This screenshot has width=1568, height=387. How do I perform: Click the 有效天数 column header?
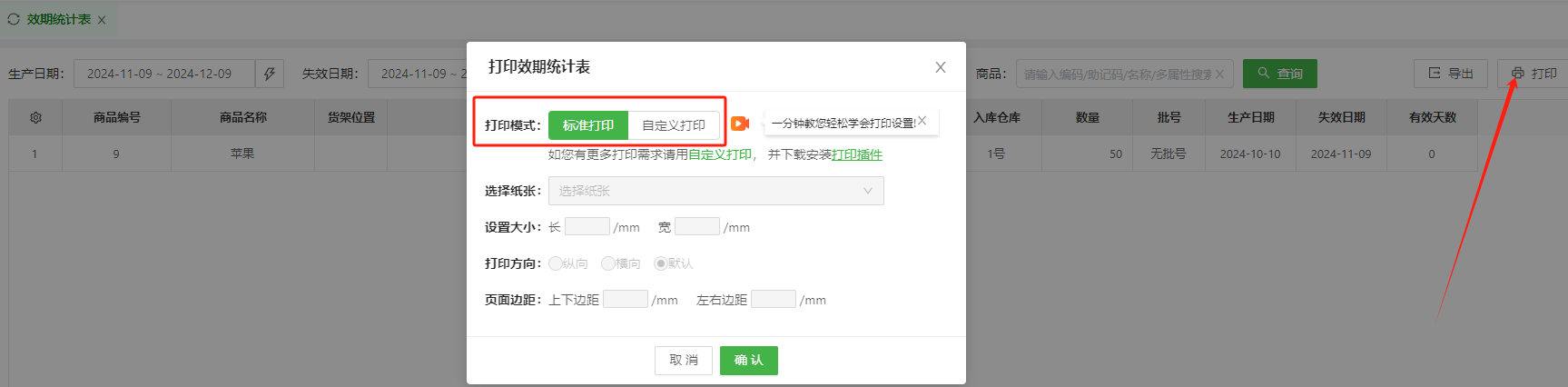(x=1432, y=117)
